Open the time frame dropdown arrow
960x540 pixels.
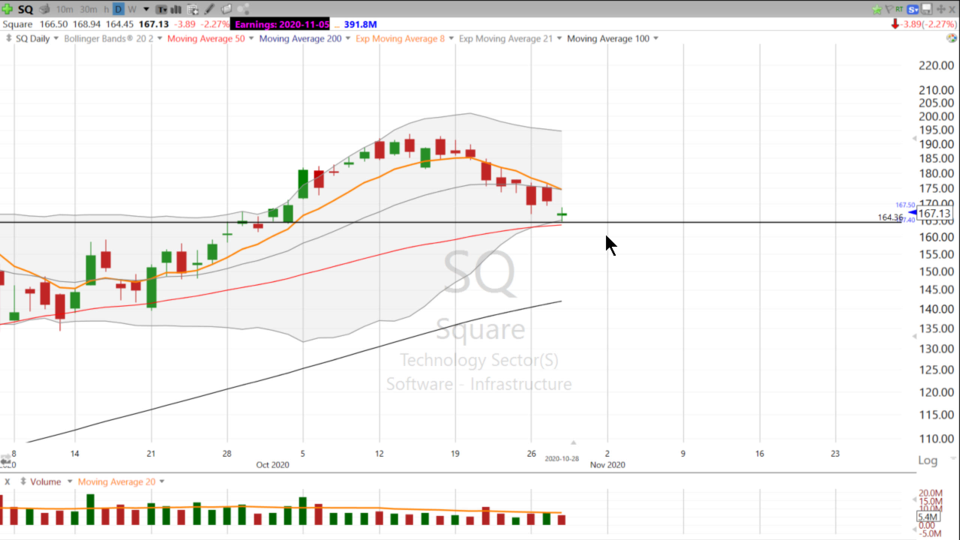pos(146,9)
